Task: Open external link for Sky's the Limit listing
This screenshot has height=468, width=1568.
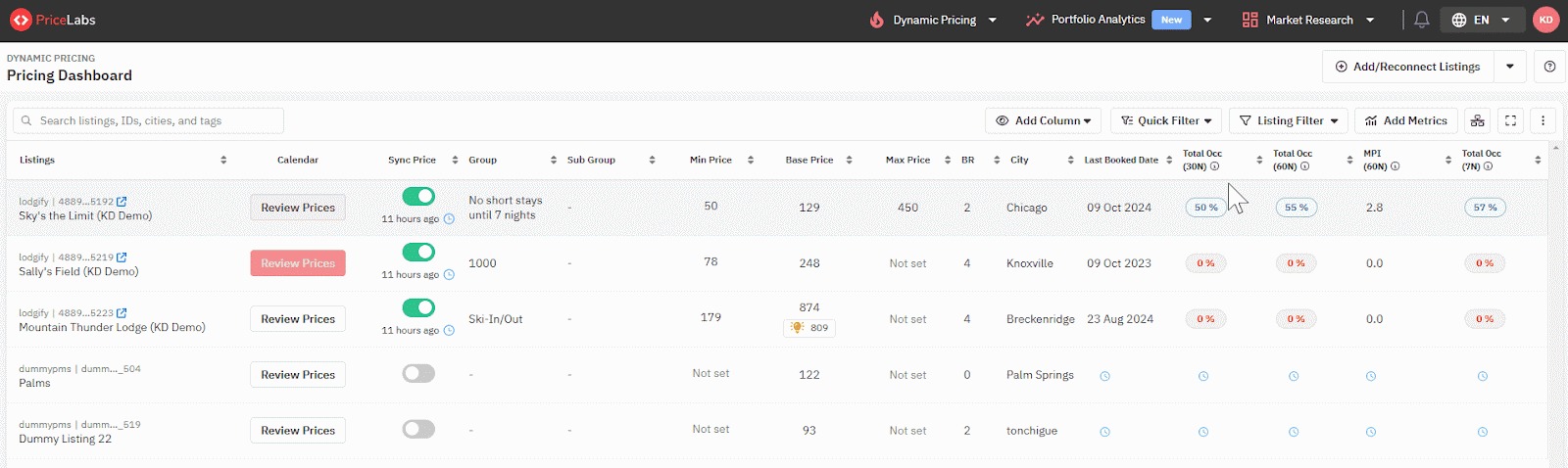Action: [122, 202]
